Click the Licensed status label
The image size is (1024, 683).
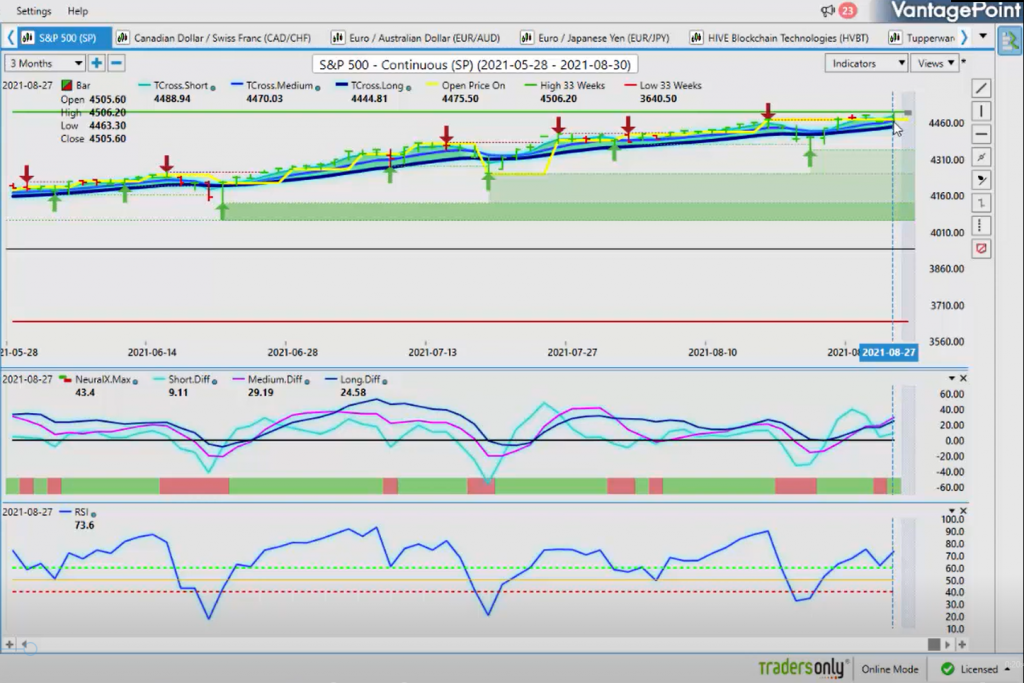coord(979,669)
